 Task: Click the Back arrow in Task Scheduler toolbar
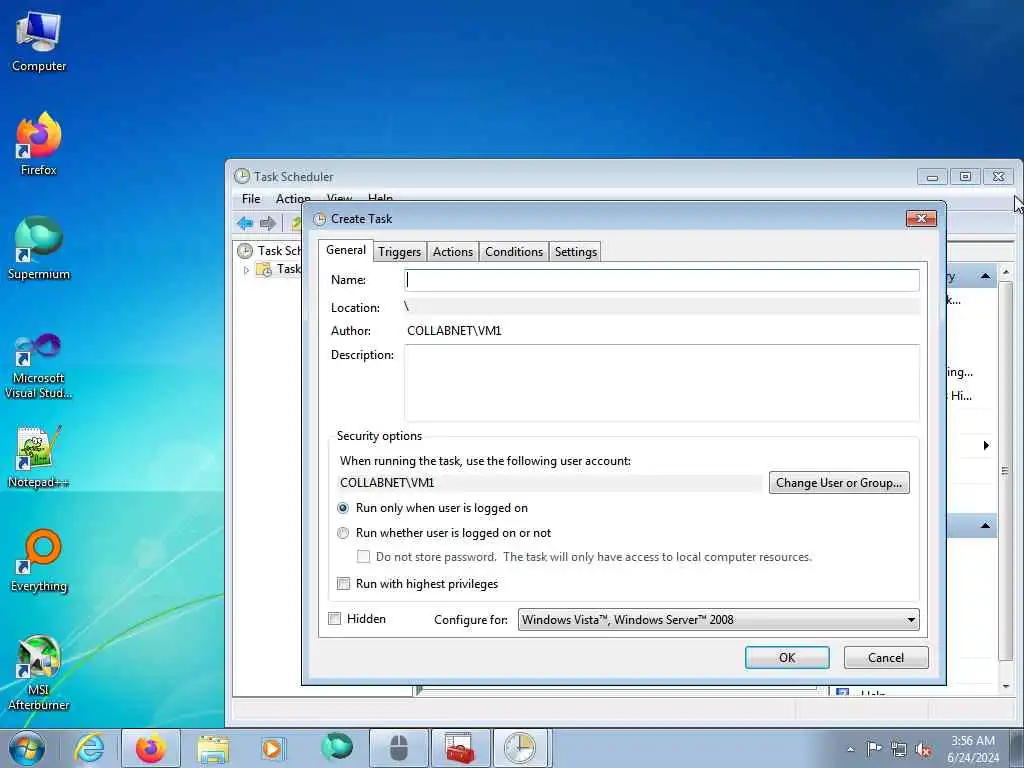coord(246,223)
